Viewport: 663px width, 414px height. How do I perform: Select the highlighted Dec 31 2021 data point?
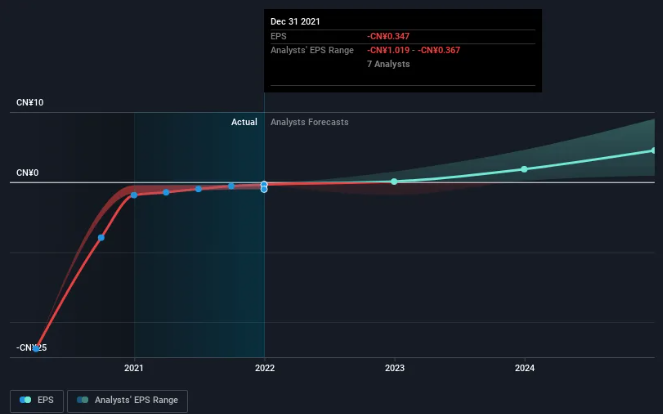click(x=264, y=185)
